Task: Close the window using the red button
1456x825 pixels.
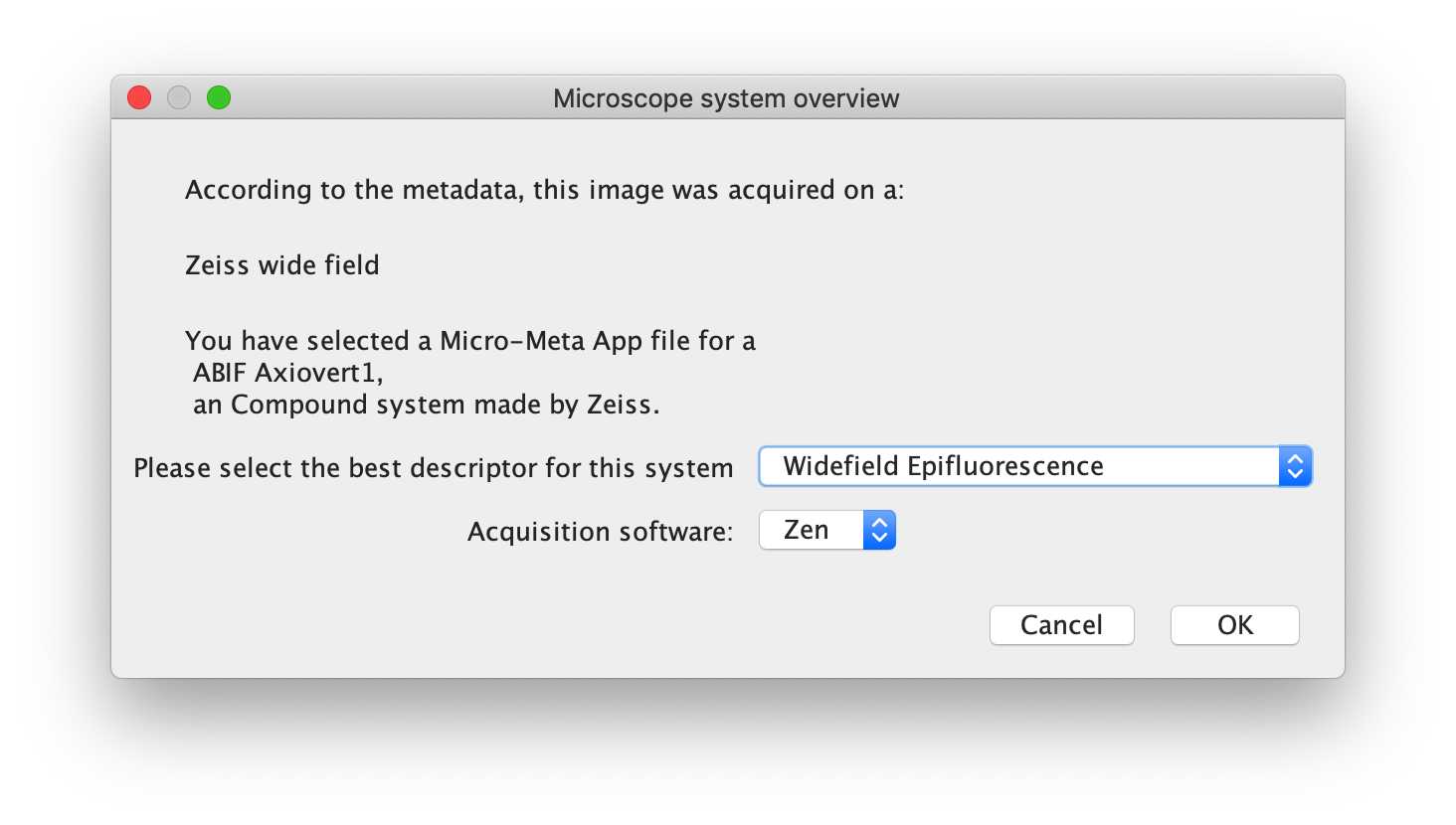Action: (139, 97)
